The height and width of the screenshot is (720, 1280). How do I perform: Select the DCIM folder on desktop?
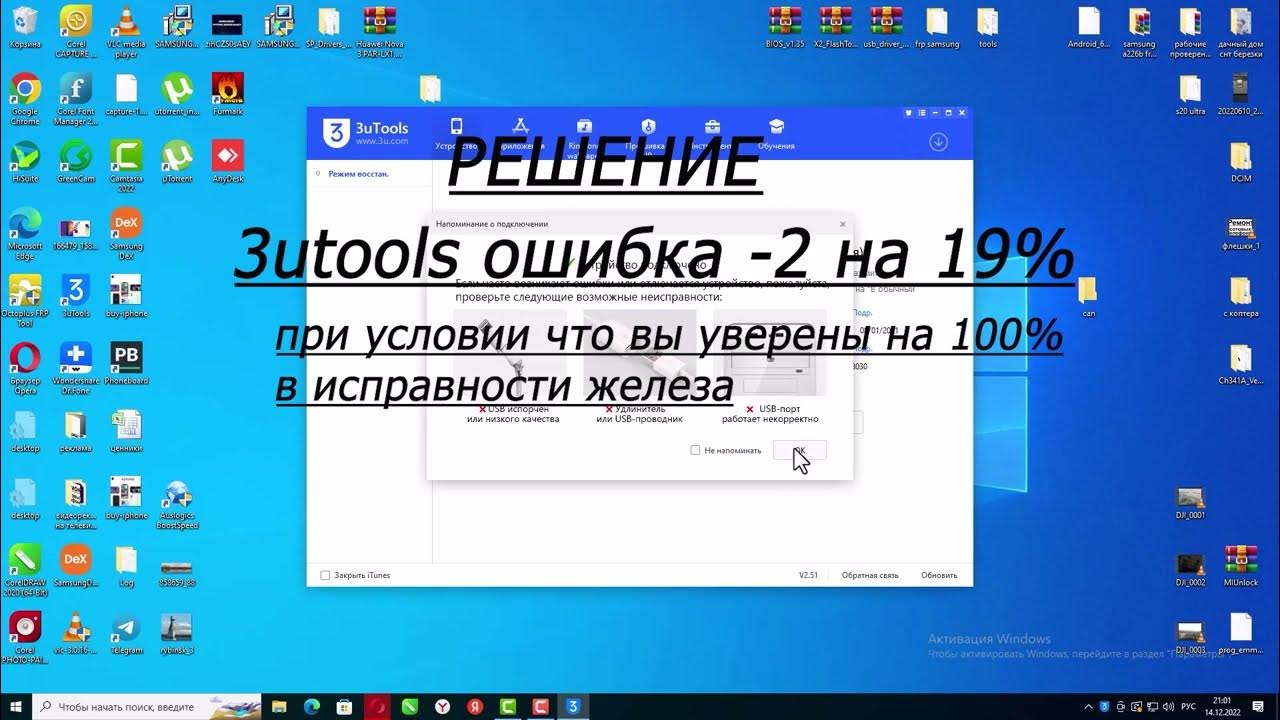(x=1241, y=161)
